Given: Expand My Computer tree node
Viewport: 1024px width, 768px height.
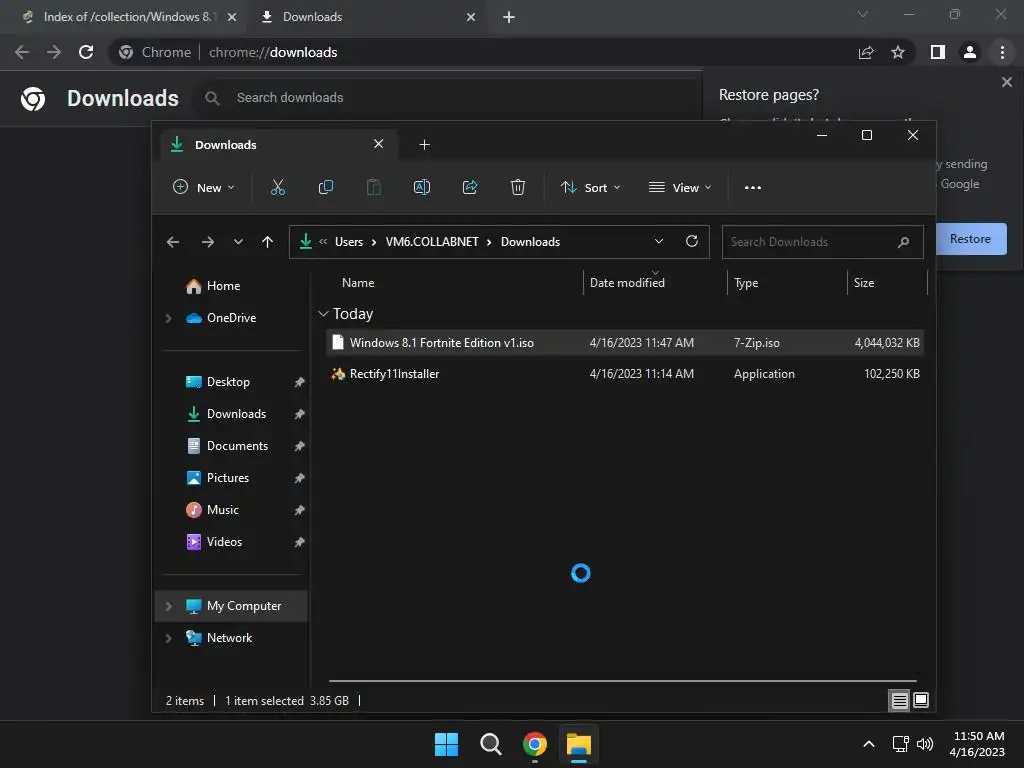Looking at the screenshot, I should click(x=168, y=606).
